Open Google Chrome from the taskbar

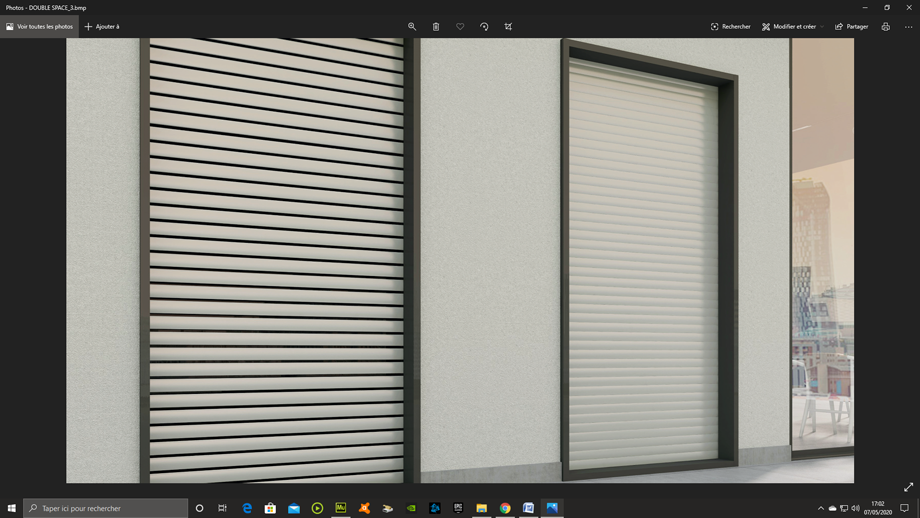click(x=505, y=508)
